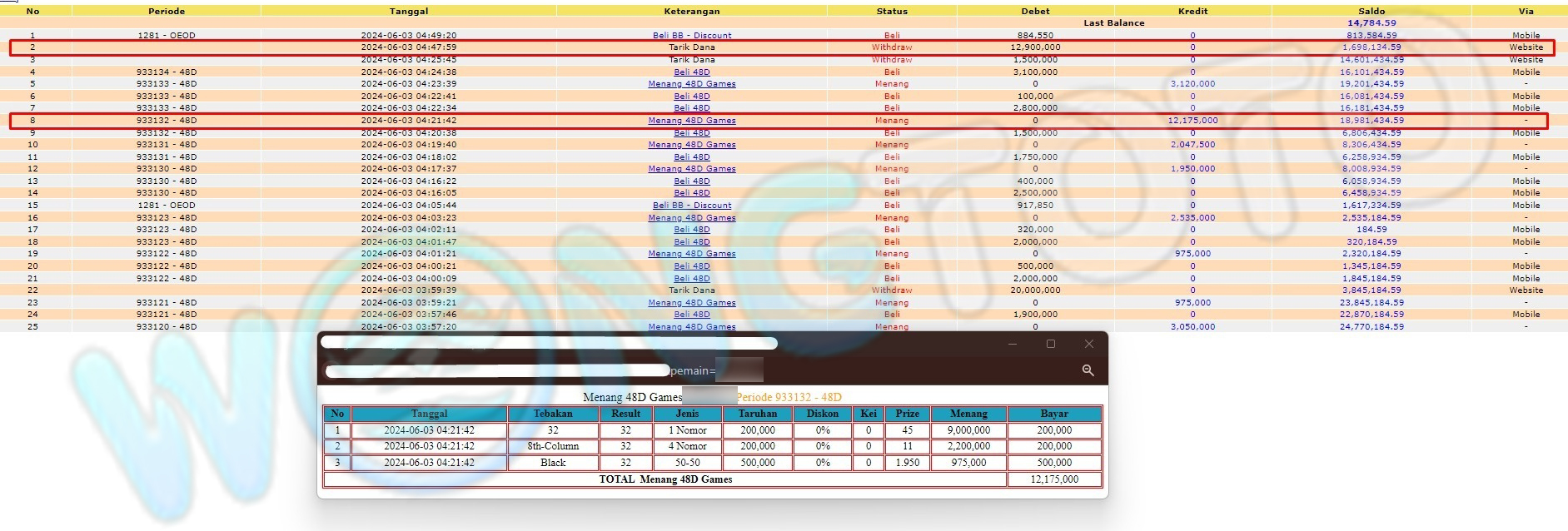The image size is (1568, 531).
Task: Open Beli 48D link in row 4
Action: 692,72
